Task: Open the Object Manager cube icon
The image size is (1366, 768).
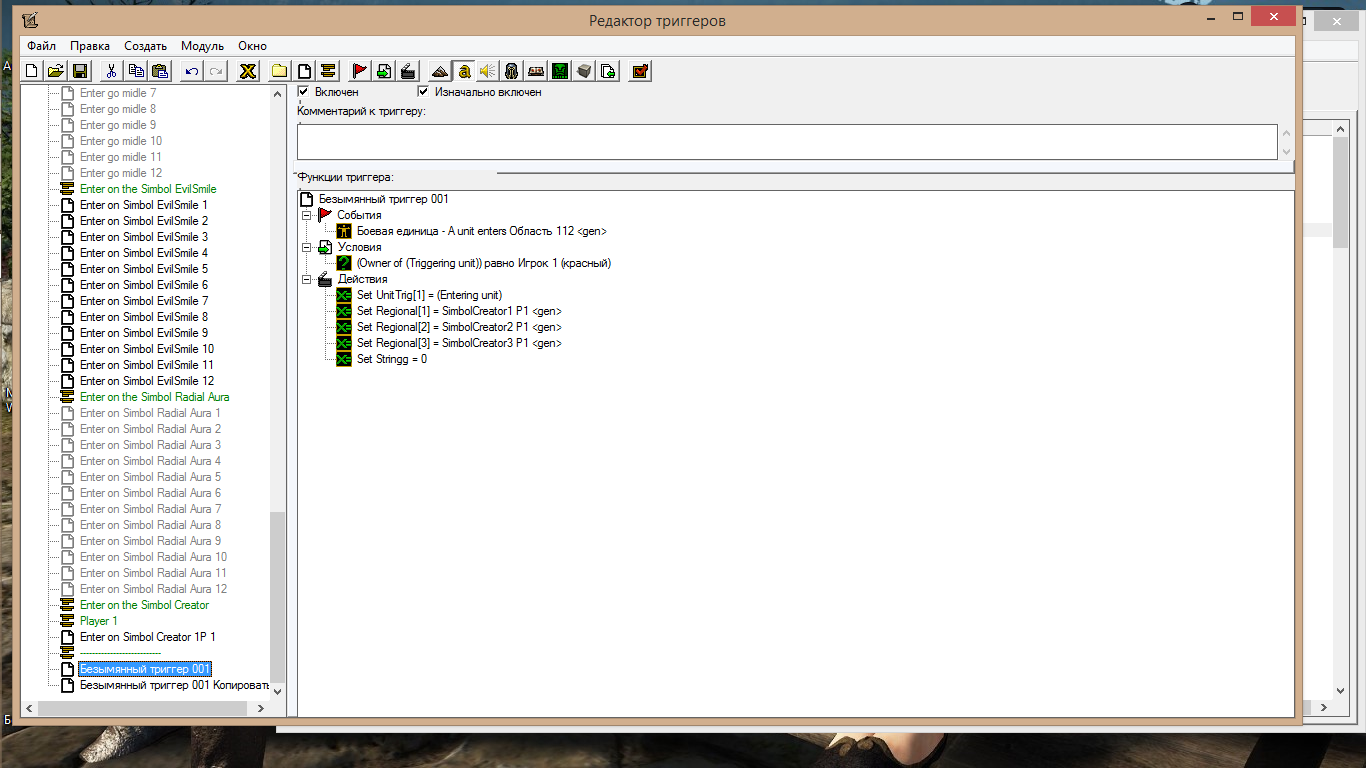Action: 584,70
